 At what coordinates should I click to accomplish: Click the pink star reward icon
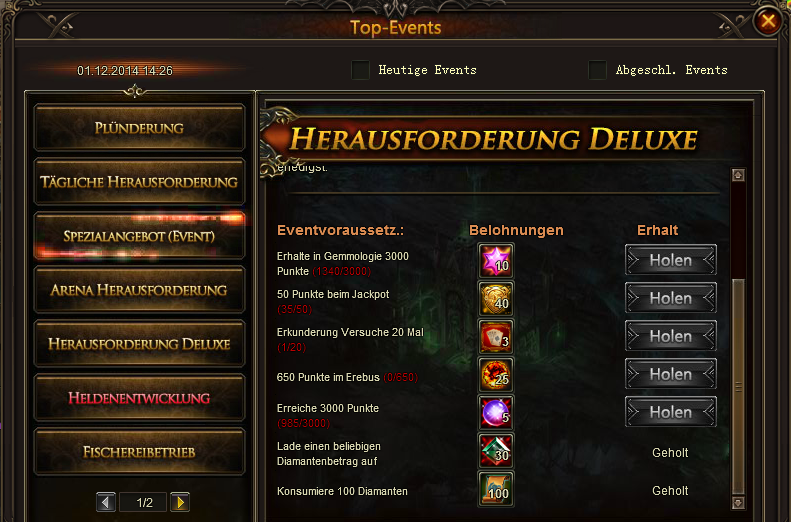[496, 261]
